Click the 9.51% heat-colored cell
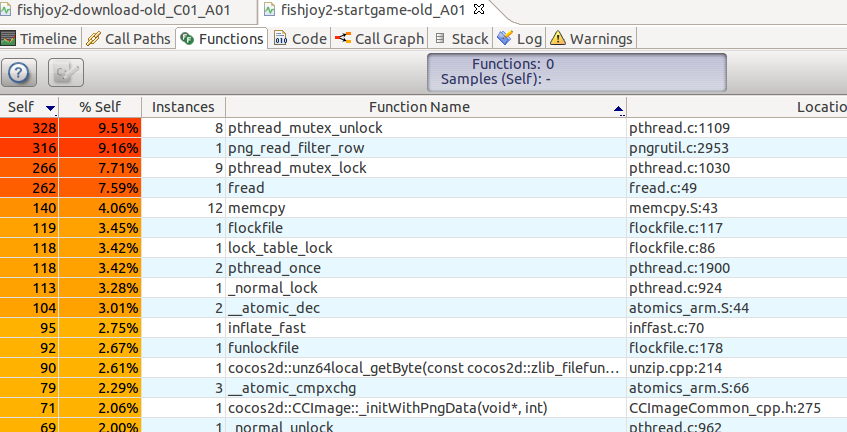847x432 pixels. pos(99,128)
